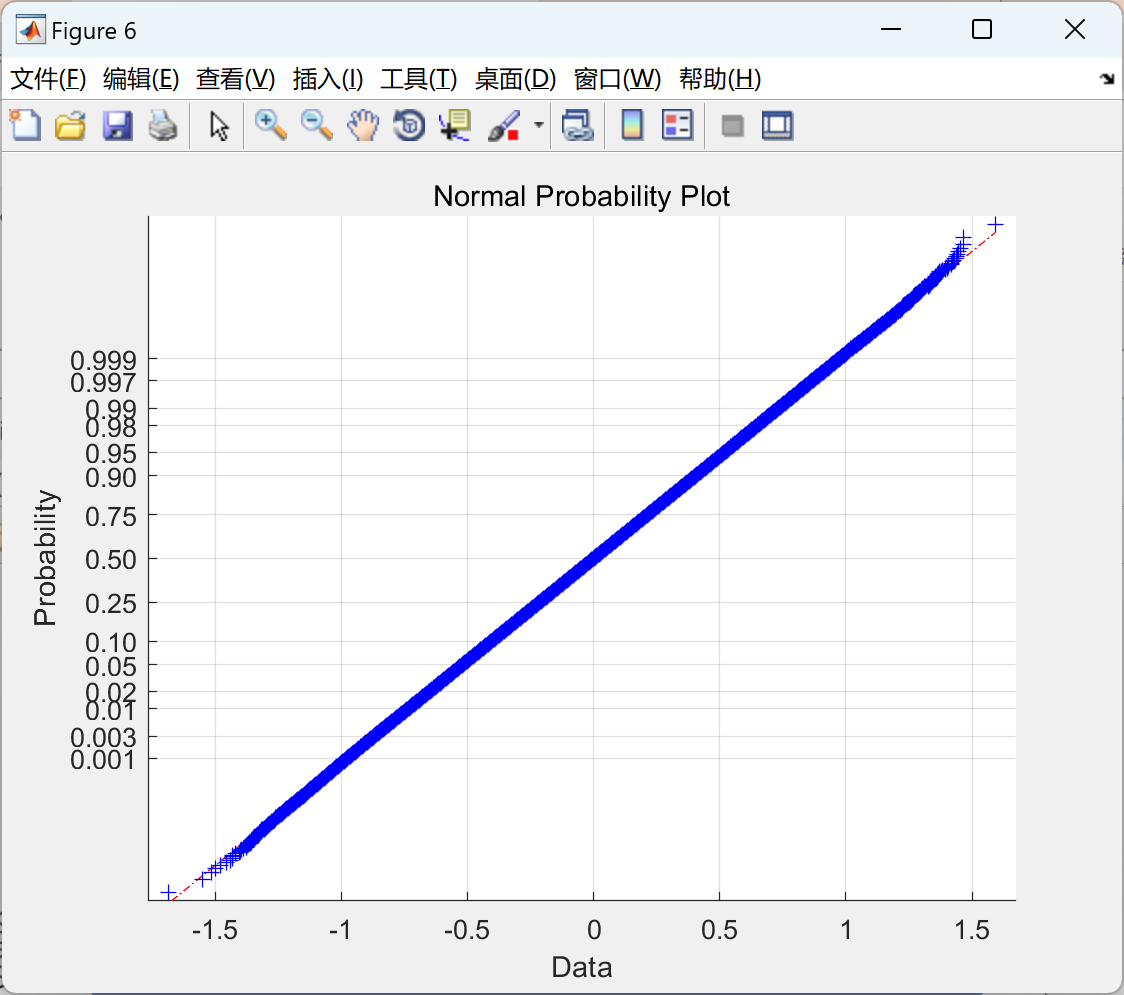Click the x-axis tick label 0
Image resolution: width=1124 pixels, height=995 pixels.
coord(594,930)
